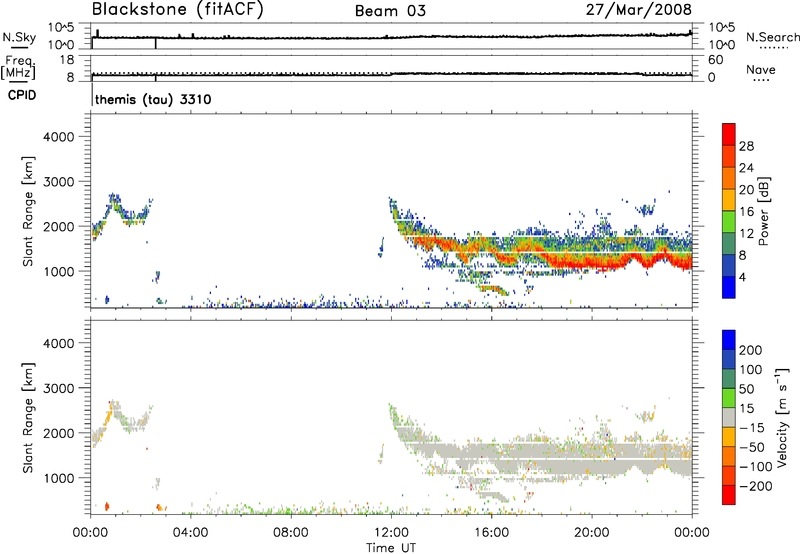Viewport: 800px width, 554px height.
Task: Select the '4000' tick in the power panel
Action: pyautogui.click(x=58, y=137)
